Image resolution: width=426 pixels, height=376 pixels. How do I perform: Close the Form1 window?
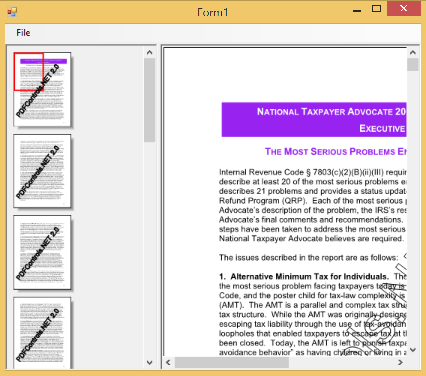[x=404, y=8]
